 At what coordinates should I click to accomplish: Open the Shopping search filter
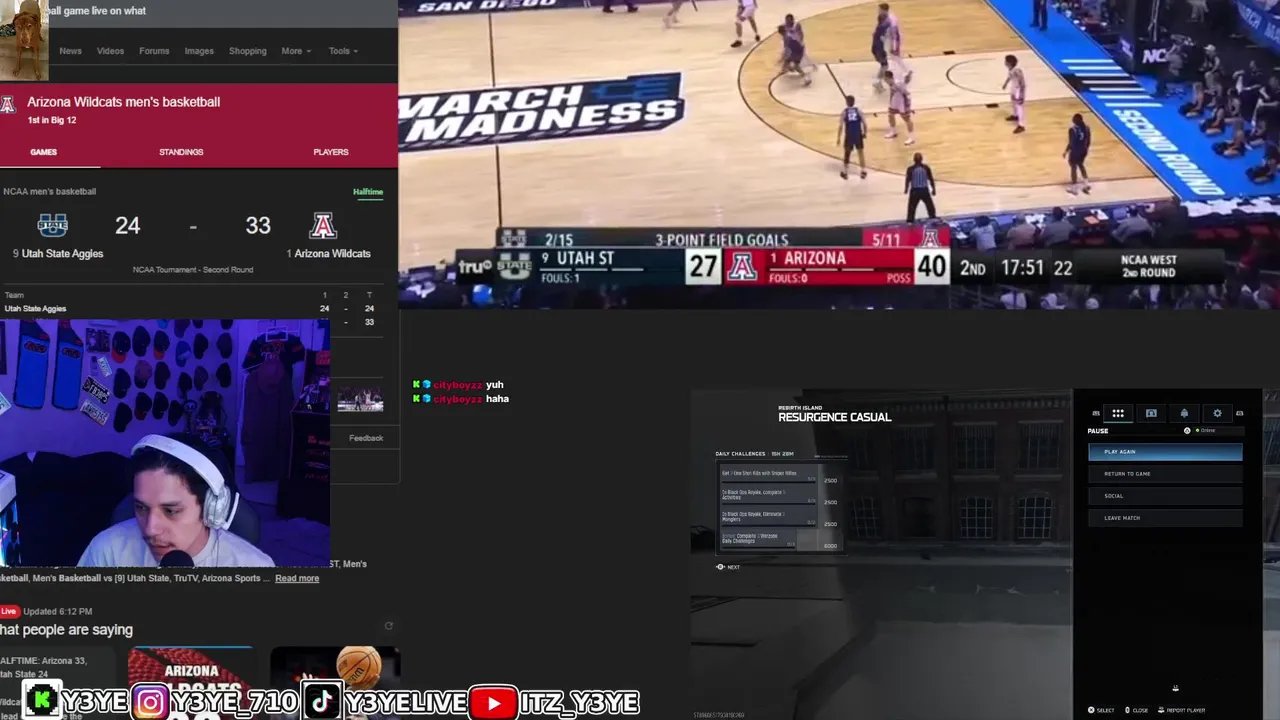click(x=247, y=51)
